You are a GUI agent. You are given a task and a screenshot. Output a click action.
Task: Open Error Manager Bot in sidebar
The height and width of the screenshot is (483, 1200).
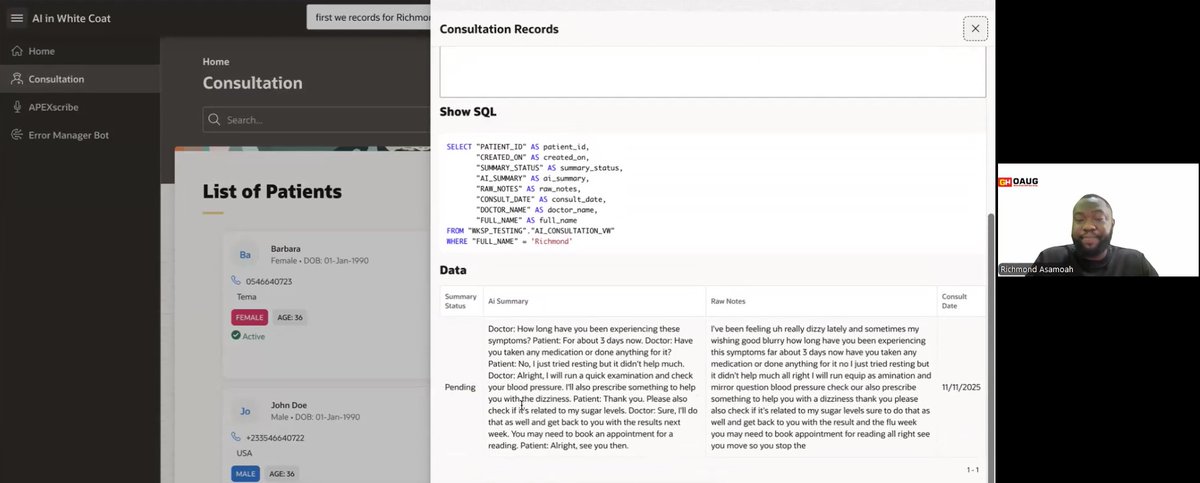[x=80, y=135]
